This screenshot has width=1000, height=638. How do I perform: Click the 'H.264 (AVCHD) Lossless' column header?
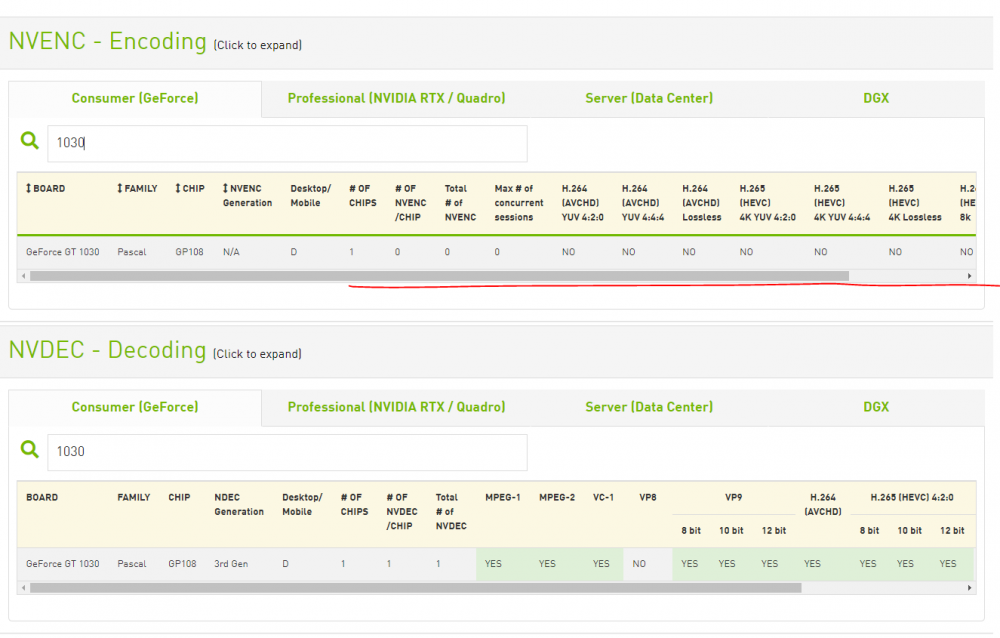click(702, 203)
